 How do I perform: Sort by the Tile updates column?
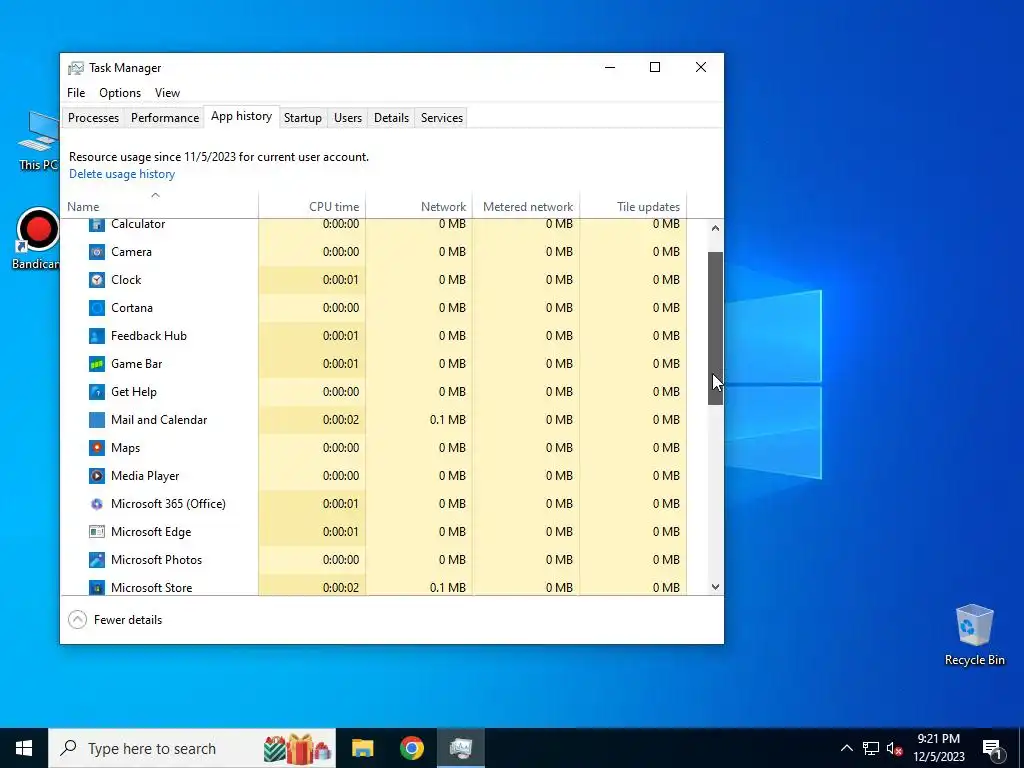[x=633, y=206]
